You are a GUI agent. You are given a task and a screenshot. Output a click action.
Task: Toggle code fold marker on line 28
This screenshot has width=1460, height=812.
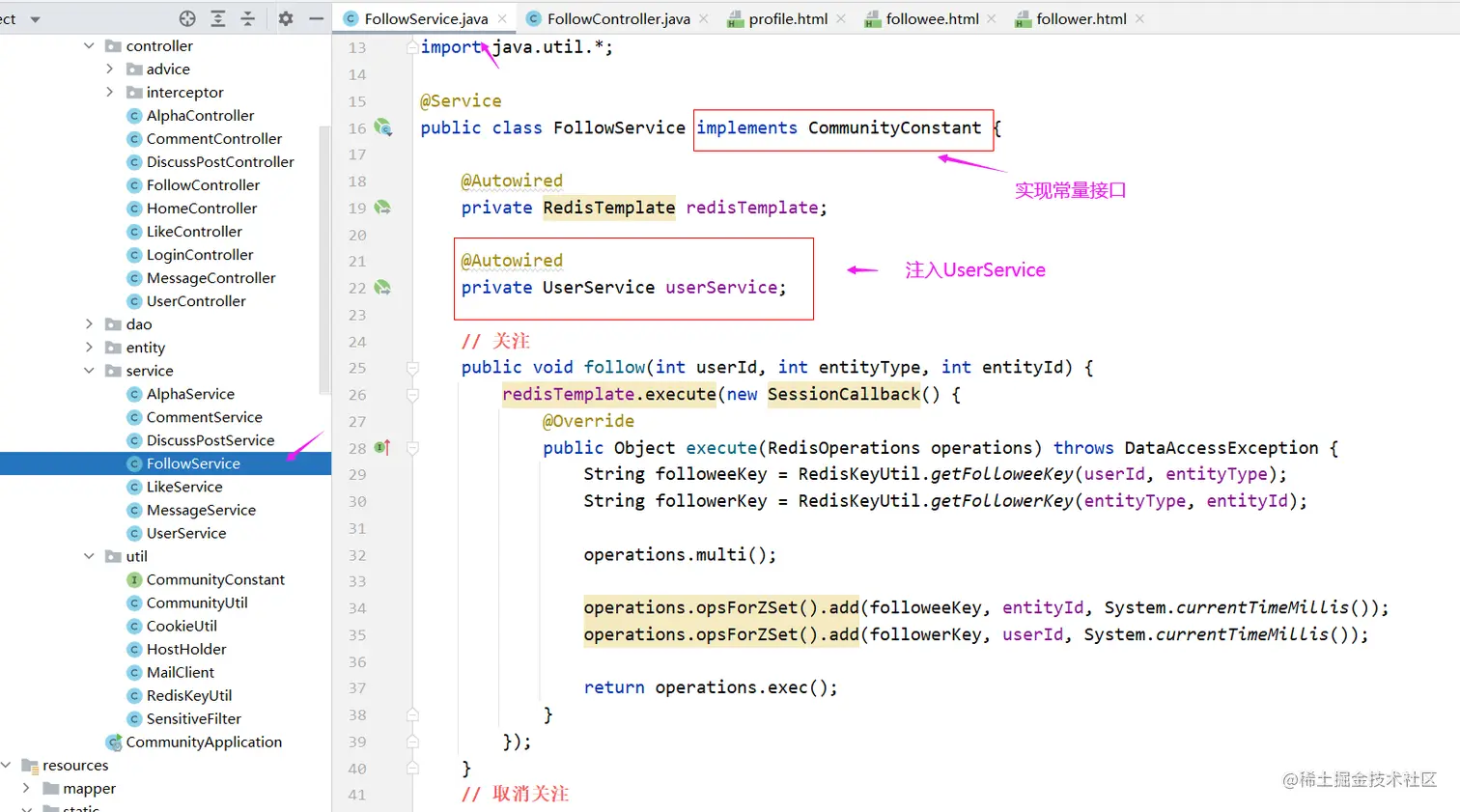(x=412, y=448)
